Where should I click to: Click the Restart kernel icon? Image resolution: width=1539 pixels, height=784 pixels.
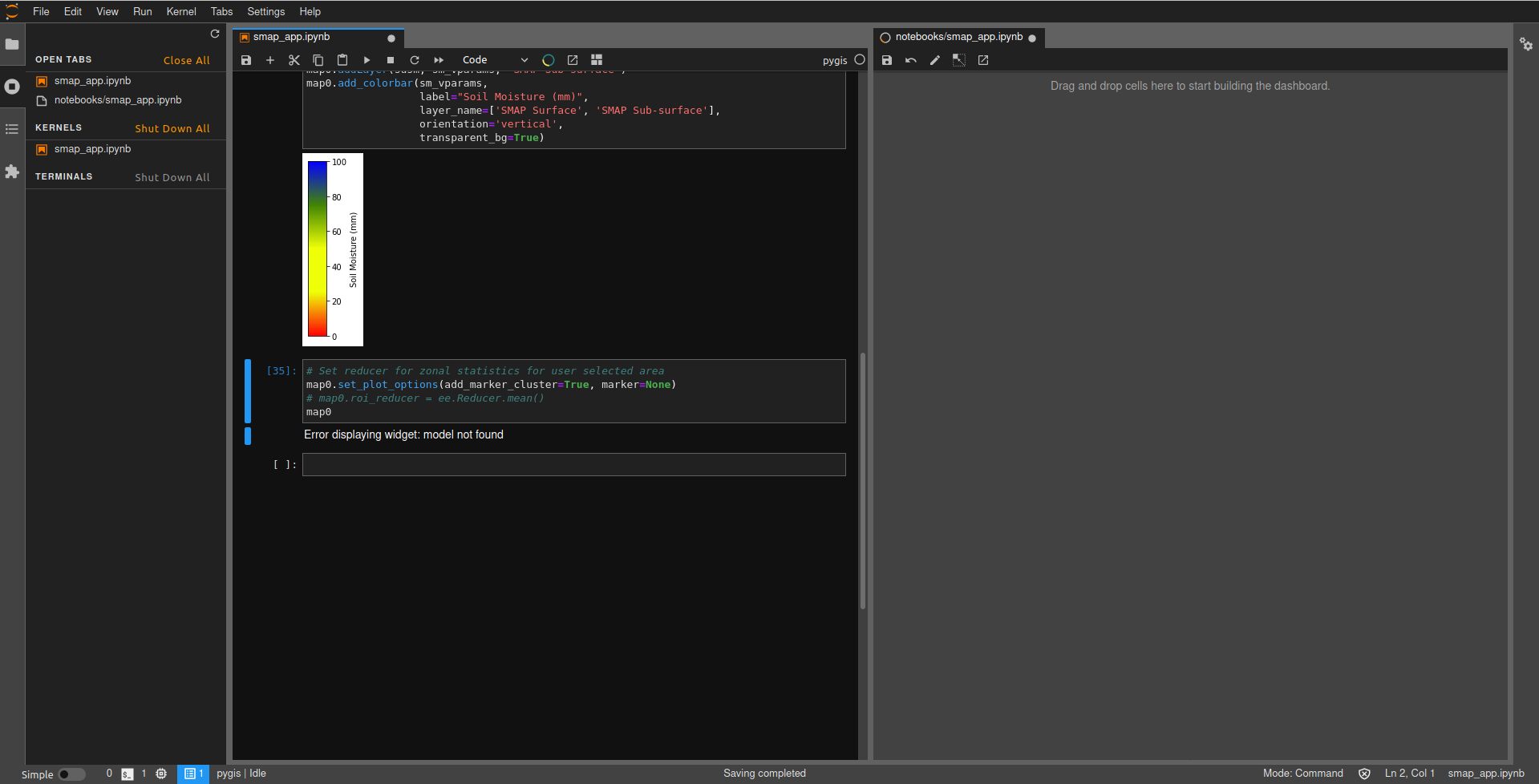tap(414, 60)
